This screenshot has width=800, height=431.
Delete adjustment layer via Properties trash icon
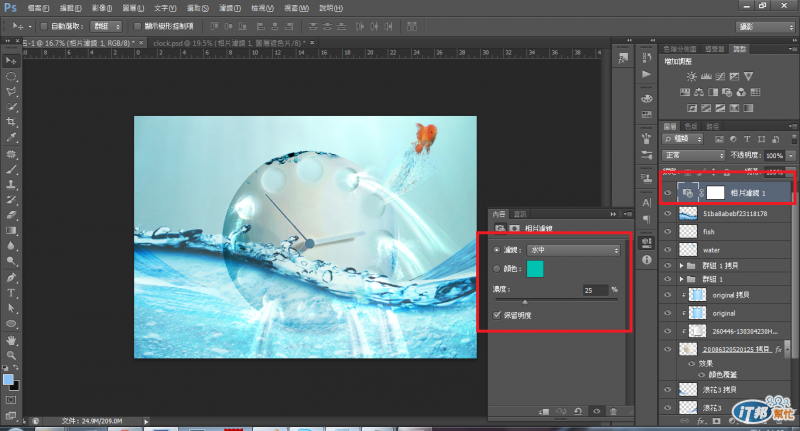coord(613,411)
